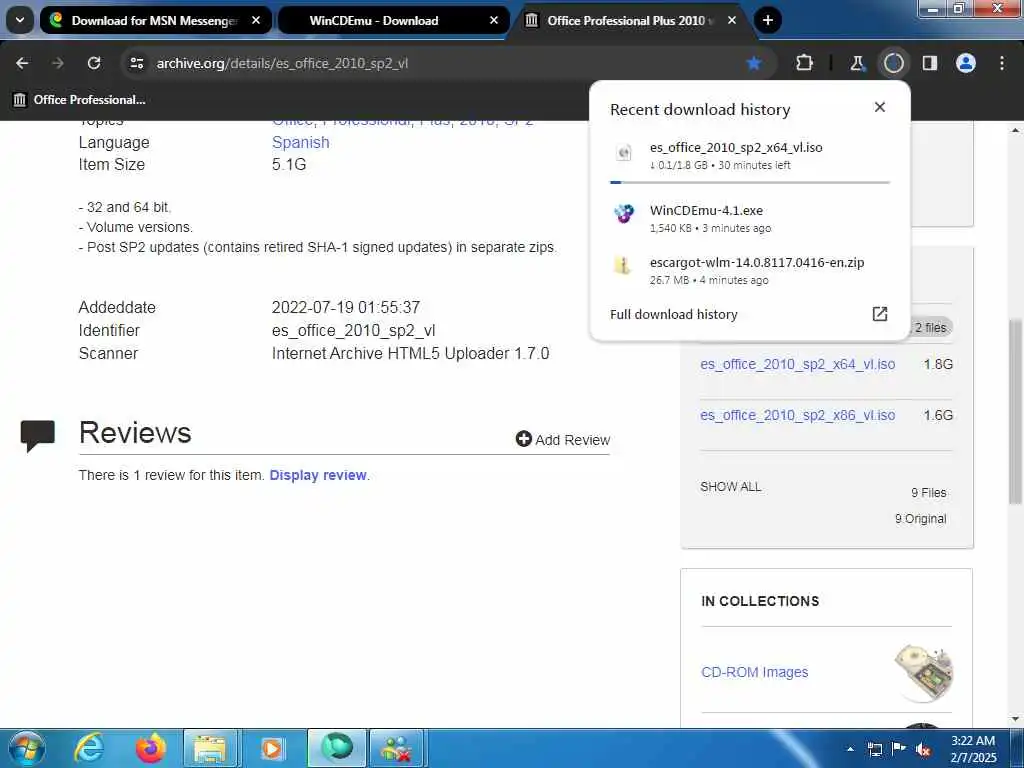Image resolution: width=1024 pixels, height=768 pixels.
Task: Click the WinCDEmu file icon in downloads
Action: 624,213
